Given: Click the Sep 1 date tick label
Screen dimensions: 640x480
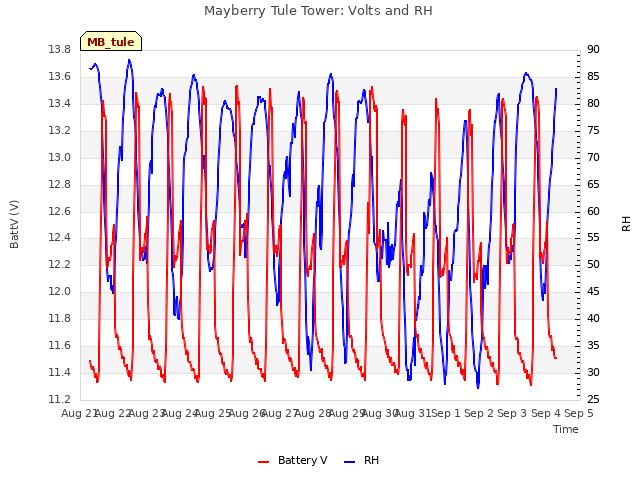Looking at the screenshot, I should pos(446,413).
